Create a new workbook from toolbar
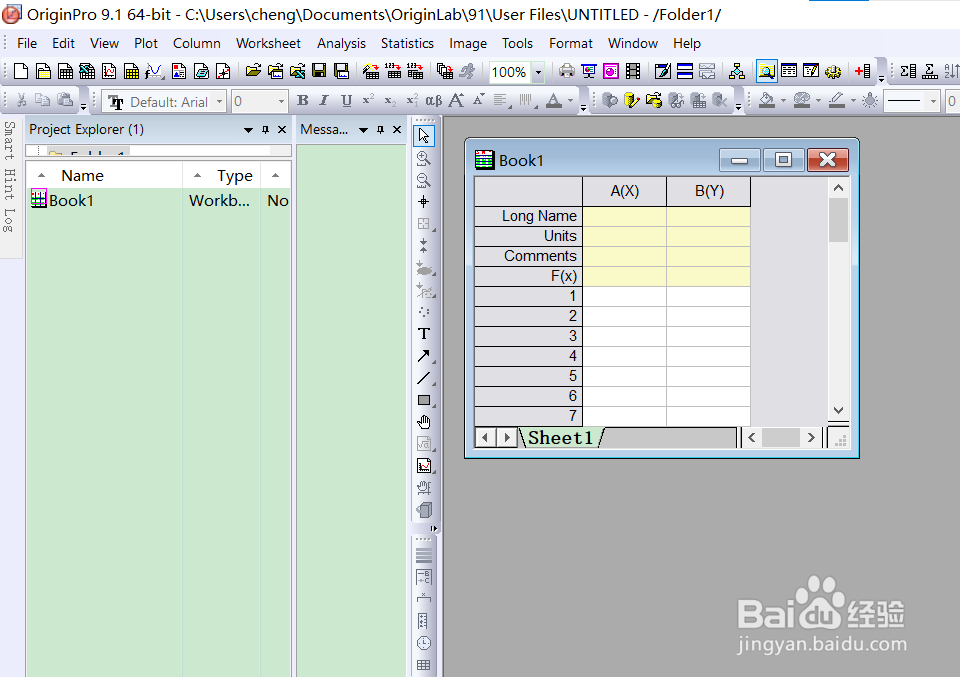The width and height of the screenshot is (960, 677). click(65, 72)
